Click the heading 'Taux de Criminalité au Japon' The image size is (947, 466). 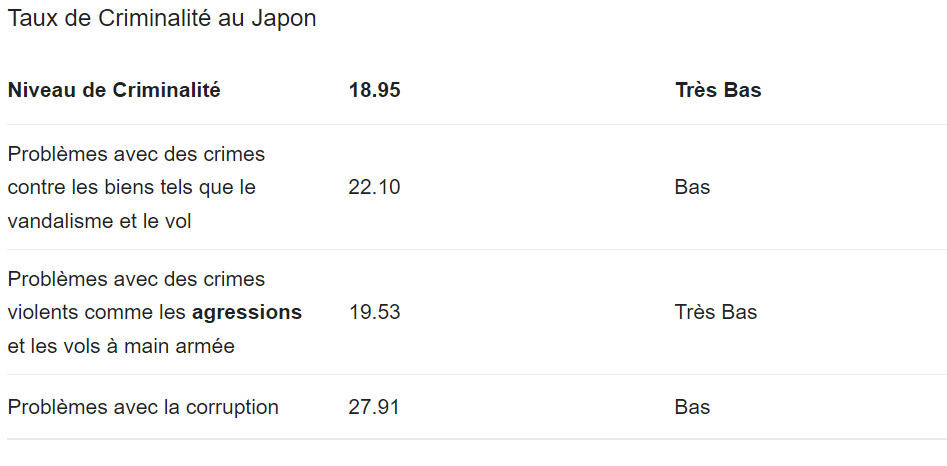pyautogui.click(x=162, y=19)
